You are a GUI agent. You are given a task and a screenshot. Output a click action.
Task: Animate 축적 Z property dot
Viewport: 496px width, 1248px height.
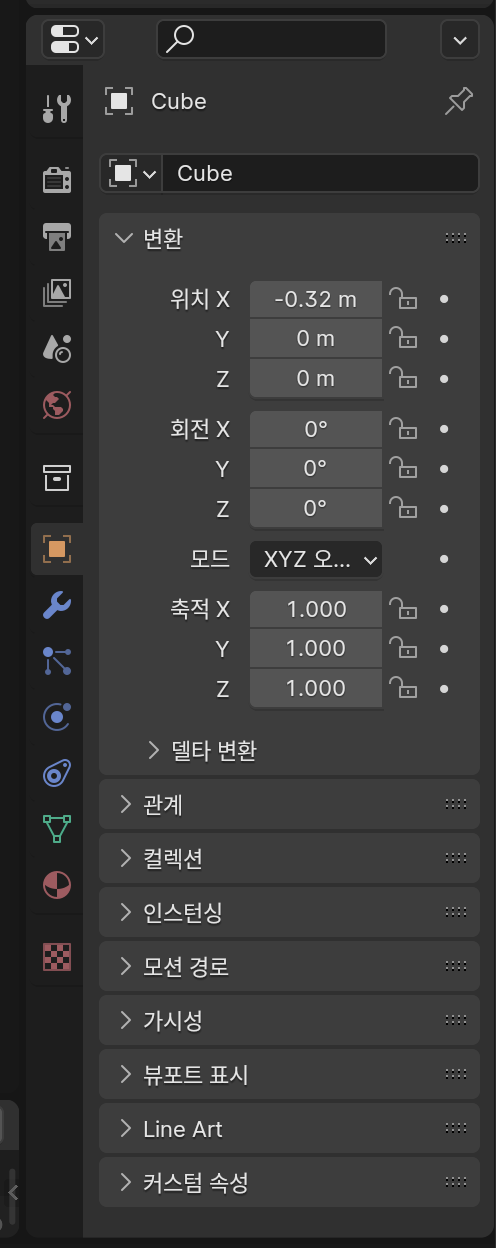coord(444,689)
